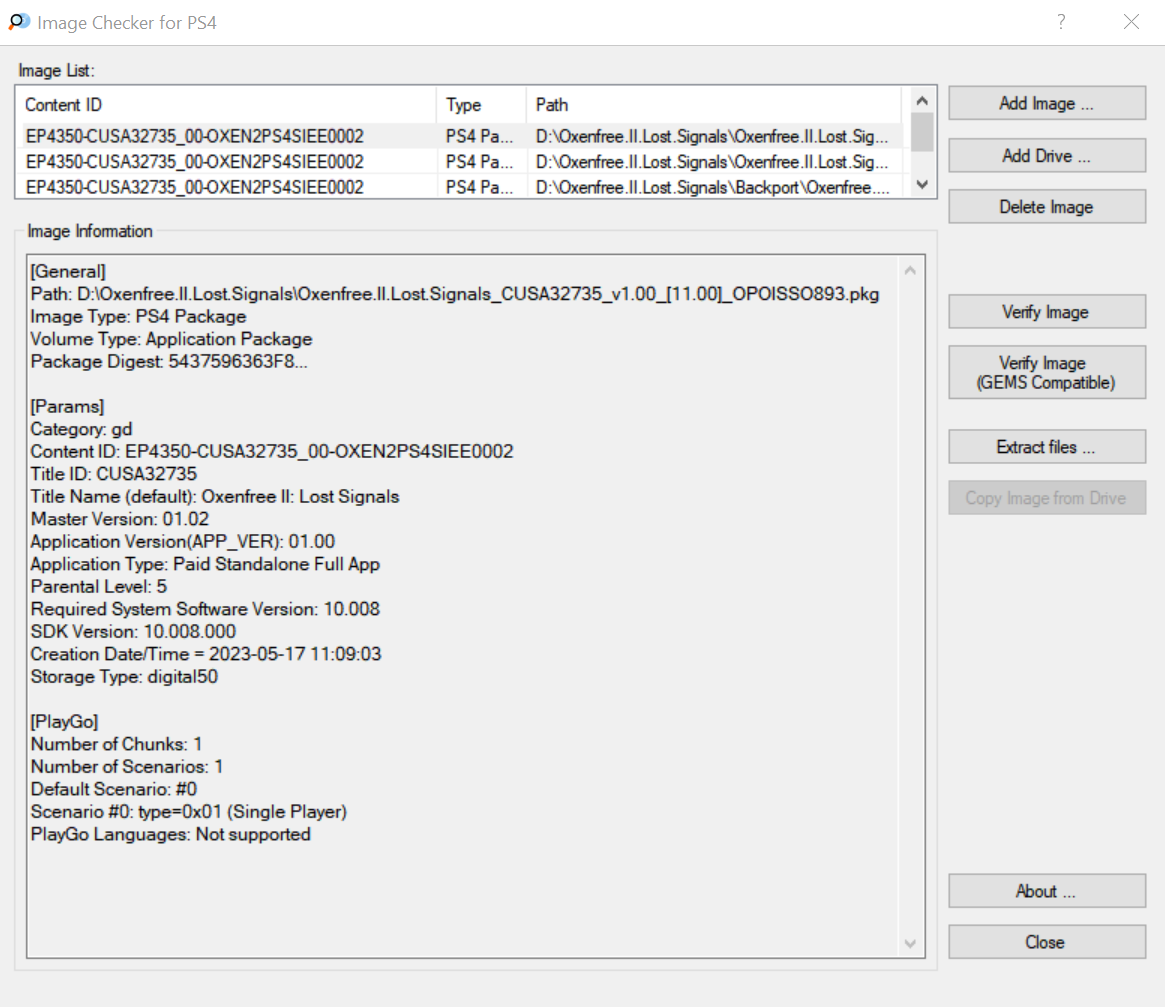Click the image list scrollbar thumb
Screen dimensions: 1165x1007
[x=922, y=132]
